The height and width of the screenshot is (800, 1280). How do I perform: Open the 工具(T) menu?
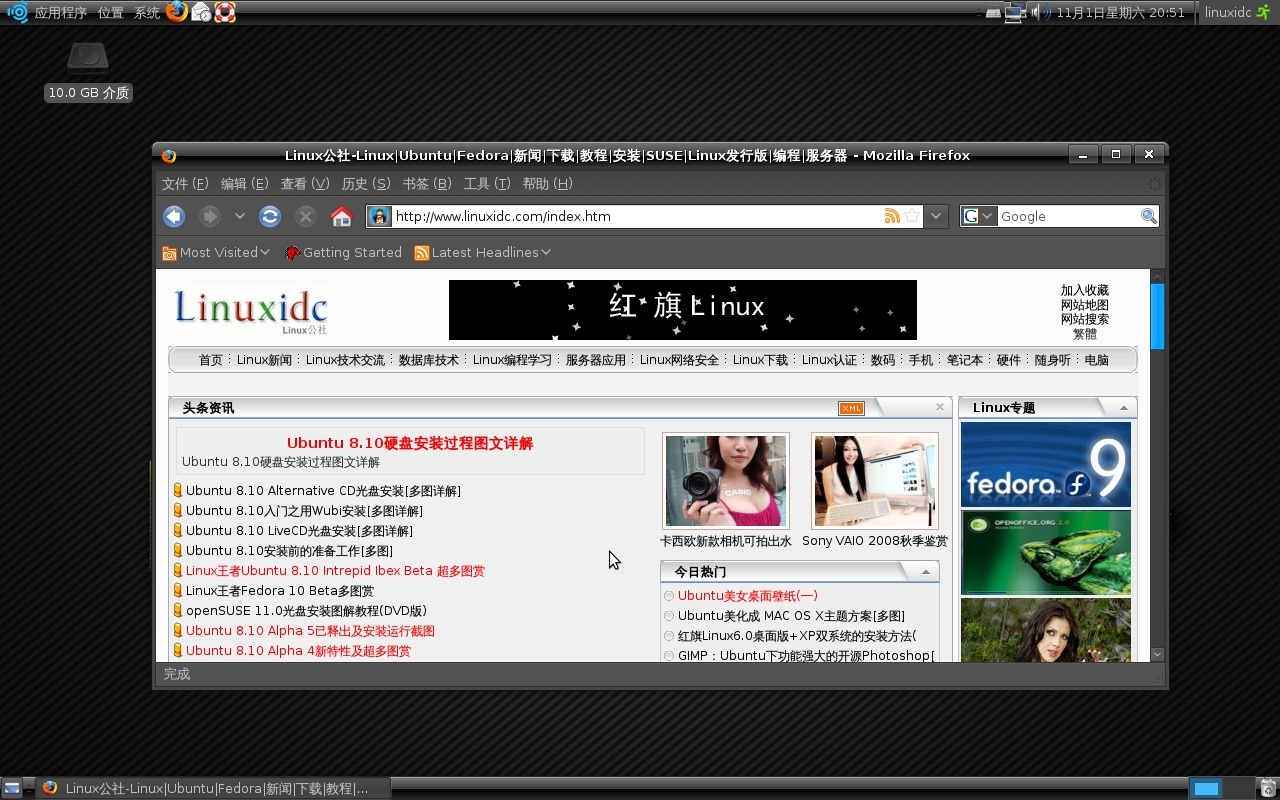pos(487,184)
